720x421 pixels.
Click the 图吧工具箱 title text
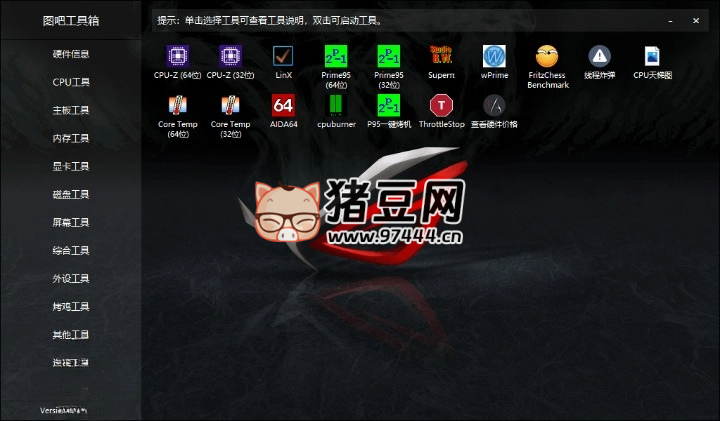(71, 21)
